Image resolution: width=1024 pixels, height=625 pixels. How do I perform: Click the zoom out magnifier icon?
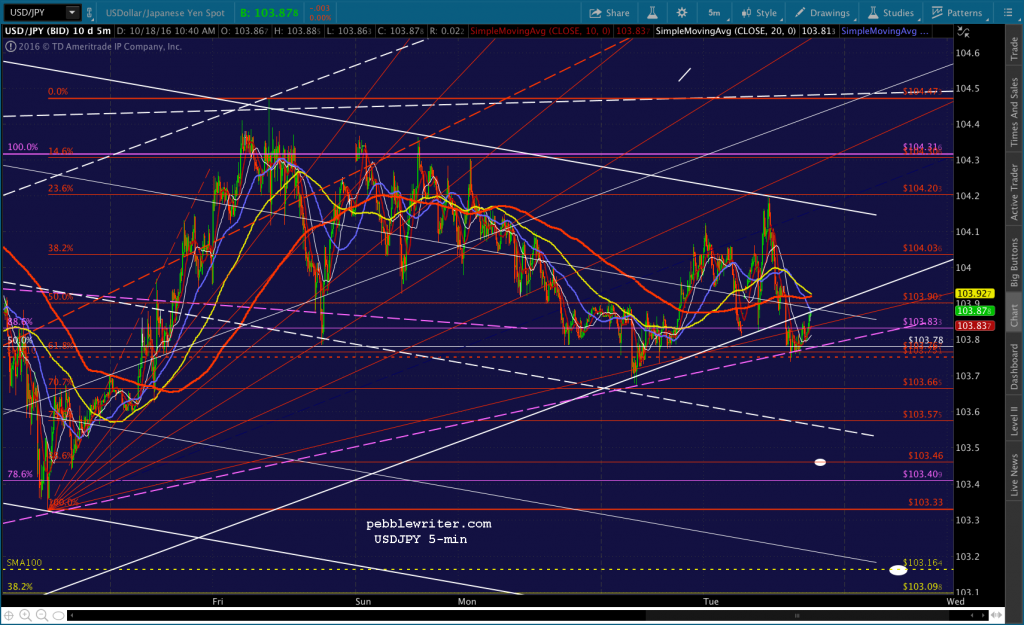click(x=42, y=615)
